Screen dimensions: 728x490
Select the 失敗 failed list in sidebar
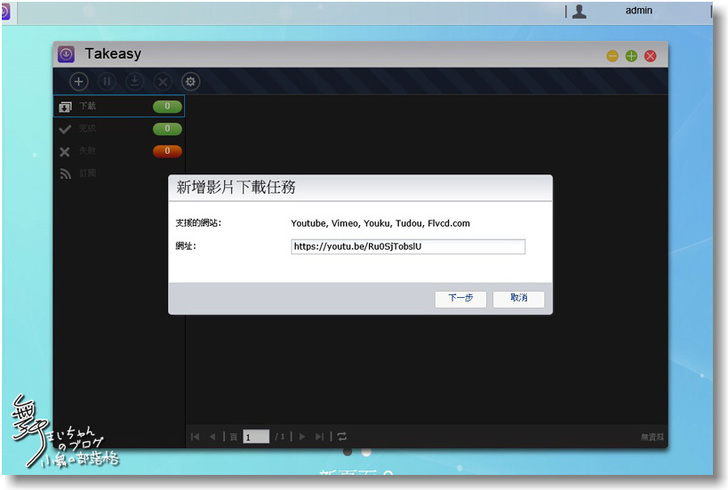(119, 151)
